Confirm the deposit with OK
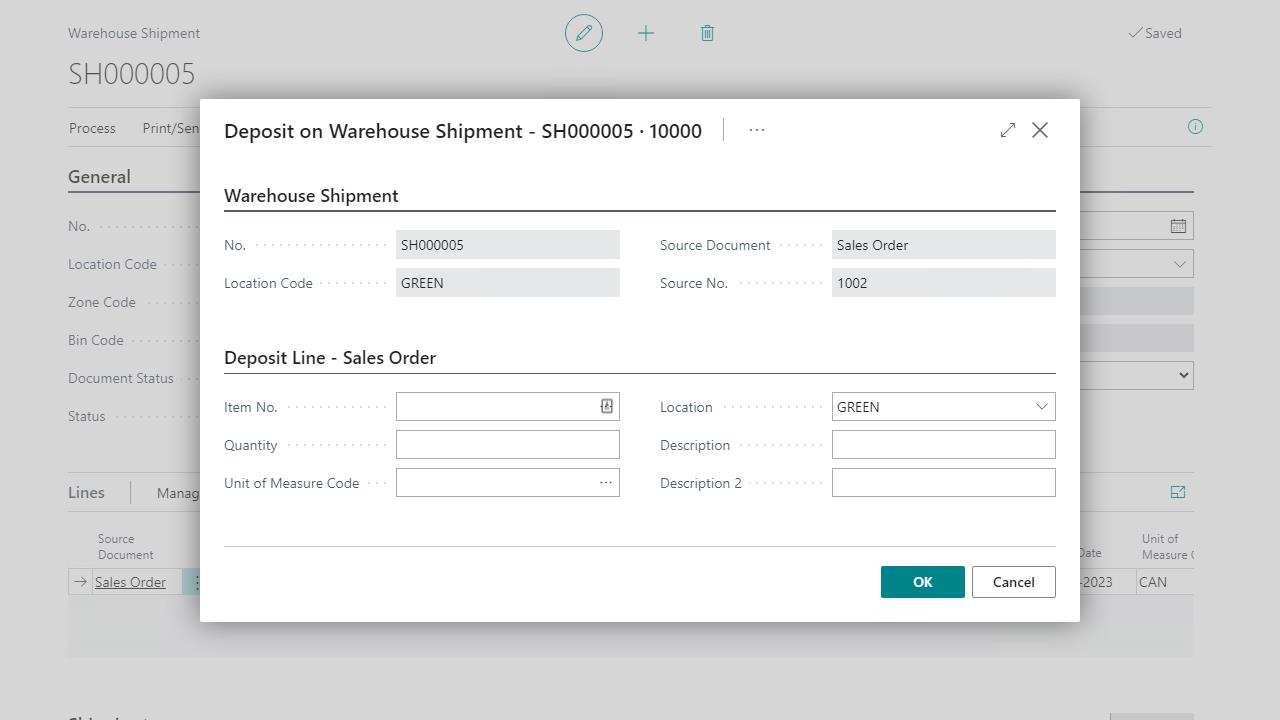Image resolution: width=1280 pixels, height=720 pixels. [922, 582]
